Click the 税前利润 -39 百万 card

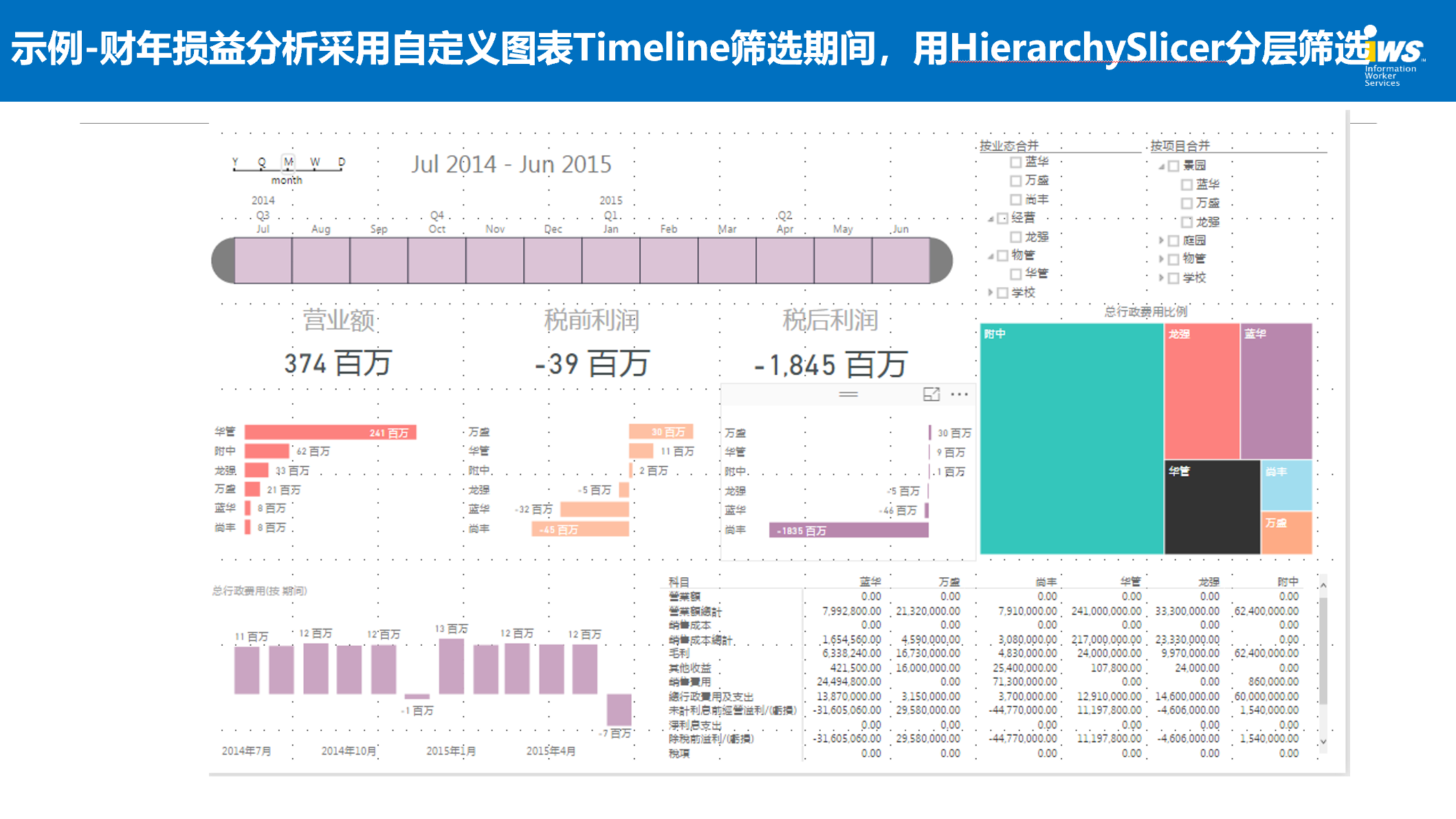[592, 344]
